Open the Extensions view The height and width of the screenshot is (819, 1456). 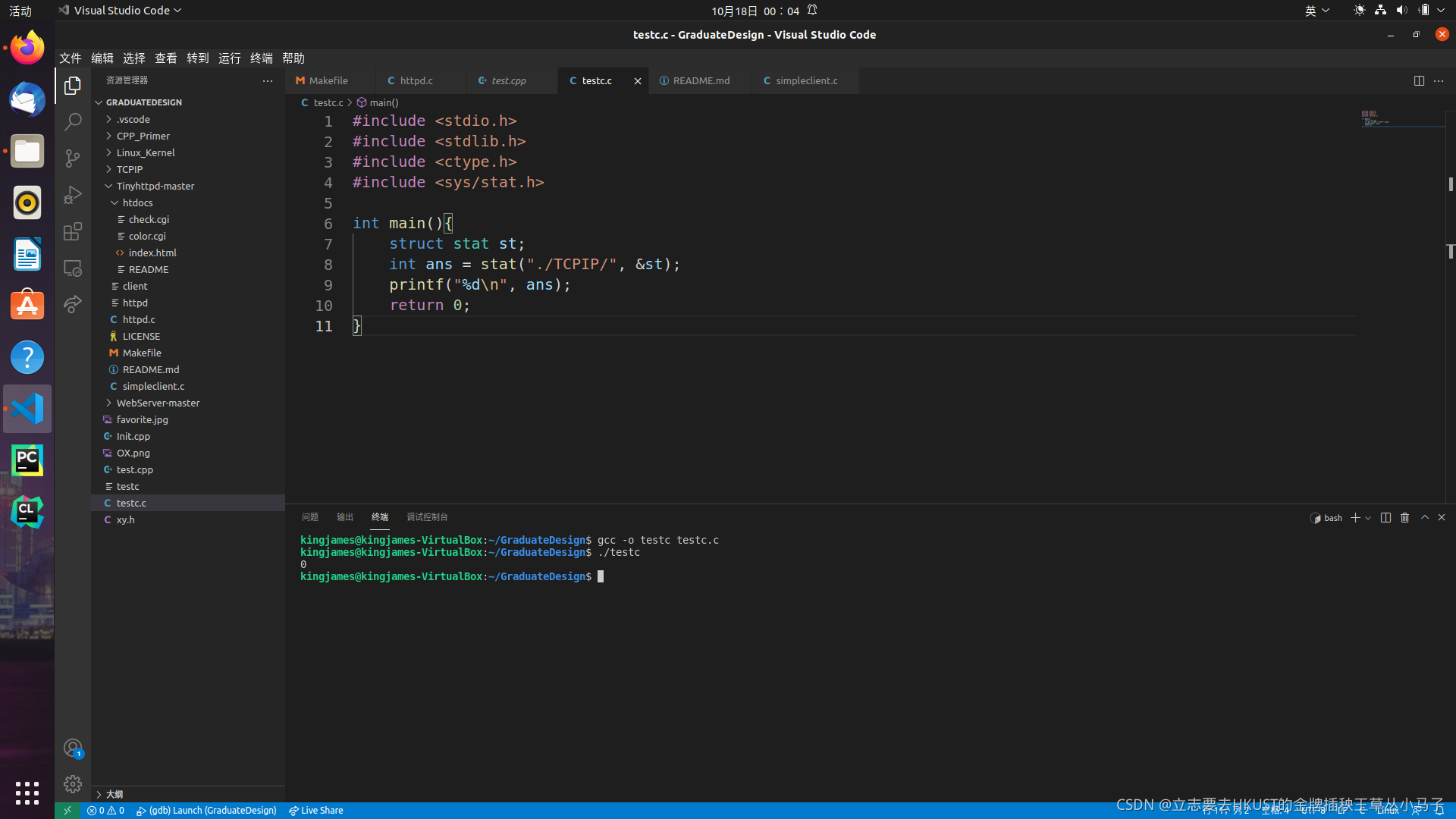point(73,231)
